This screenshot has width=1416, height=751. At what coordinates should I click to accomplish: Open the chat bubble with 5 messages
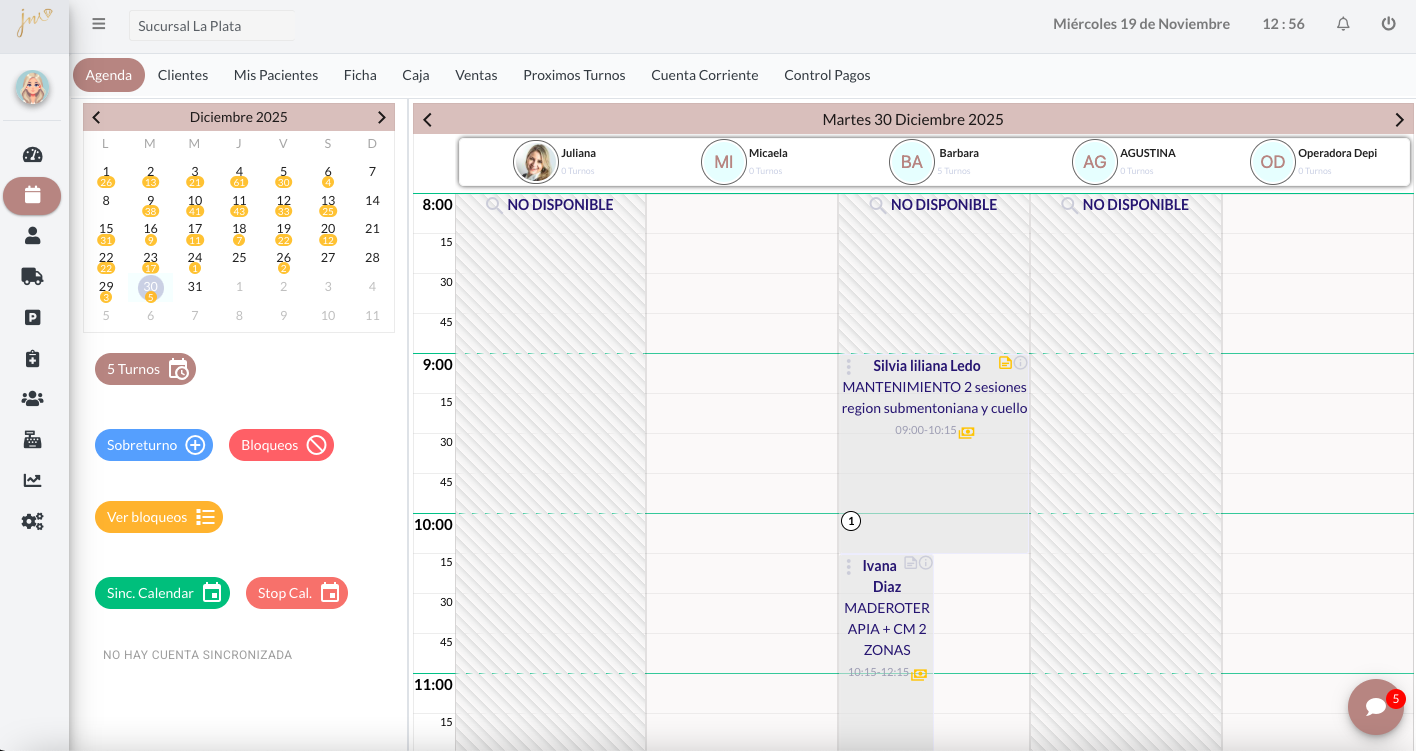pyautogui.click(x=1375, y=707)
